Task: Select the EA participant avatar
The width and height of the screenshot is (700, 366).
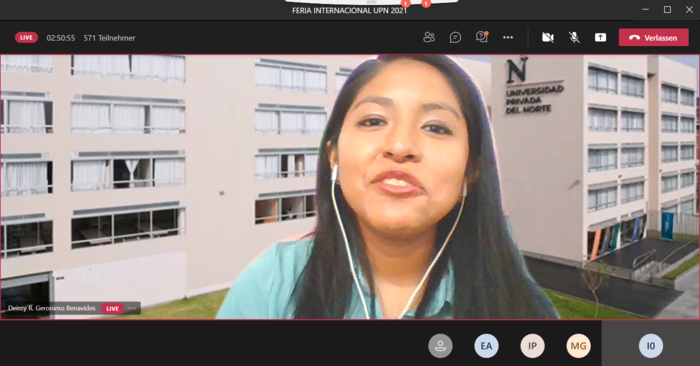Action: tap(486, 346)
